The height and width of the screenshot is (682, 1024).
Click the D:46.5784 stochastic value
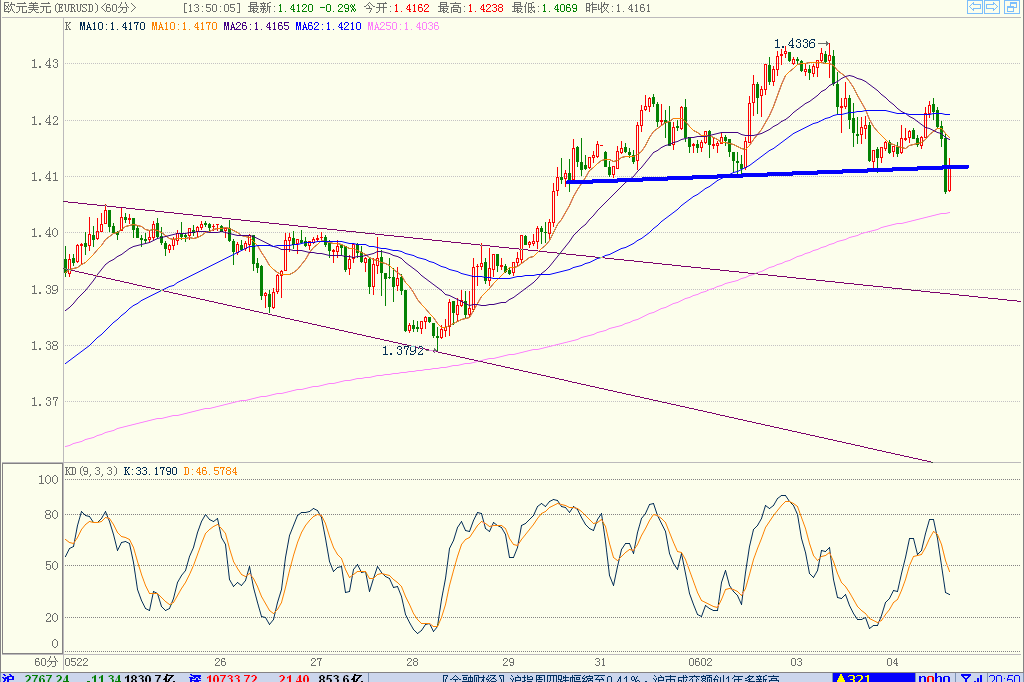click(210, 471)
